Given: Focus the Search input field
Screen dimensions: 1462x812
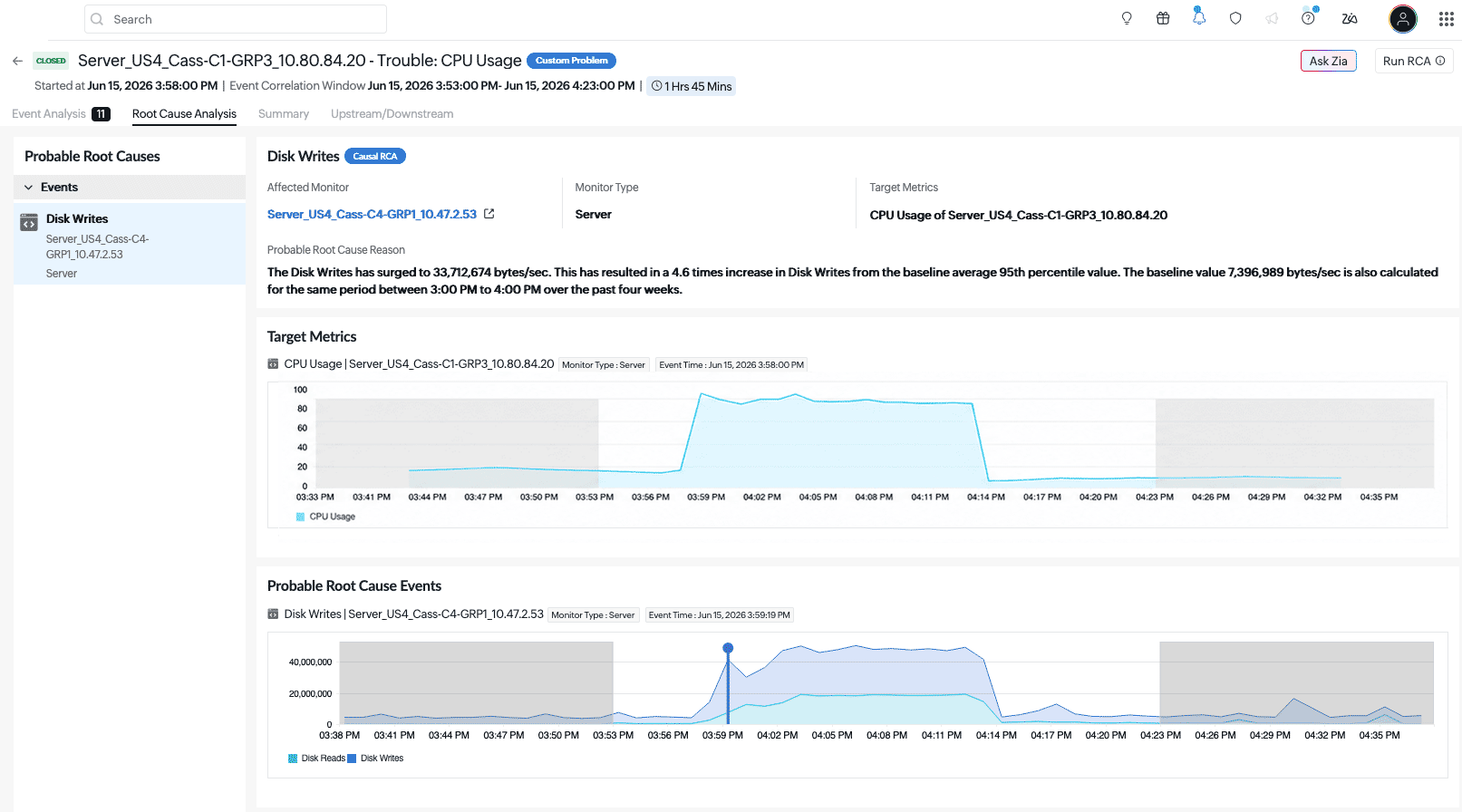Looking at the screenshot, I should coord(236,19).
